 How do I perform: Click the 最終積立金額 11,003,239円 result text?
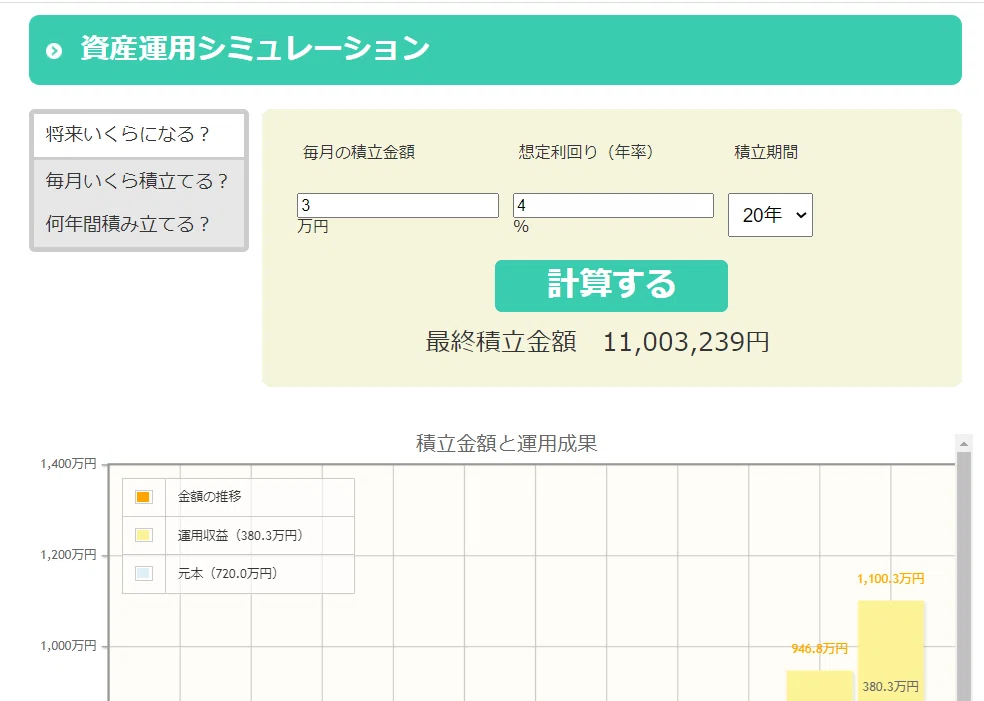click(x=597, y=342)
